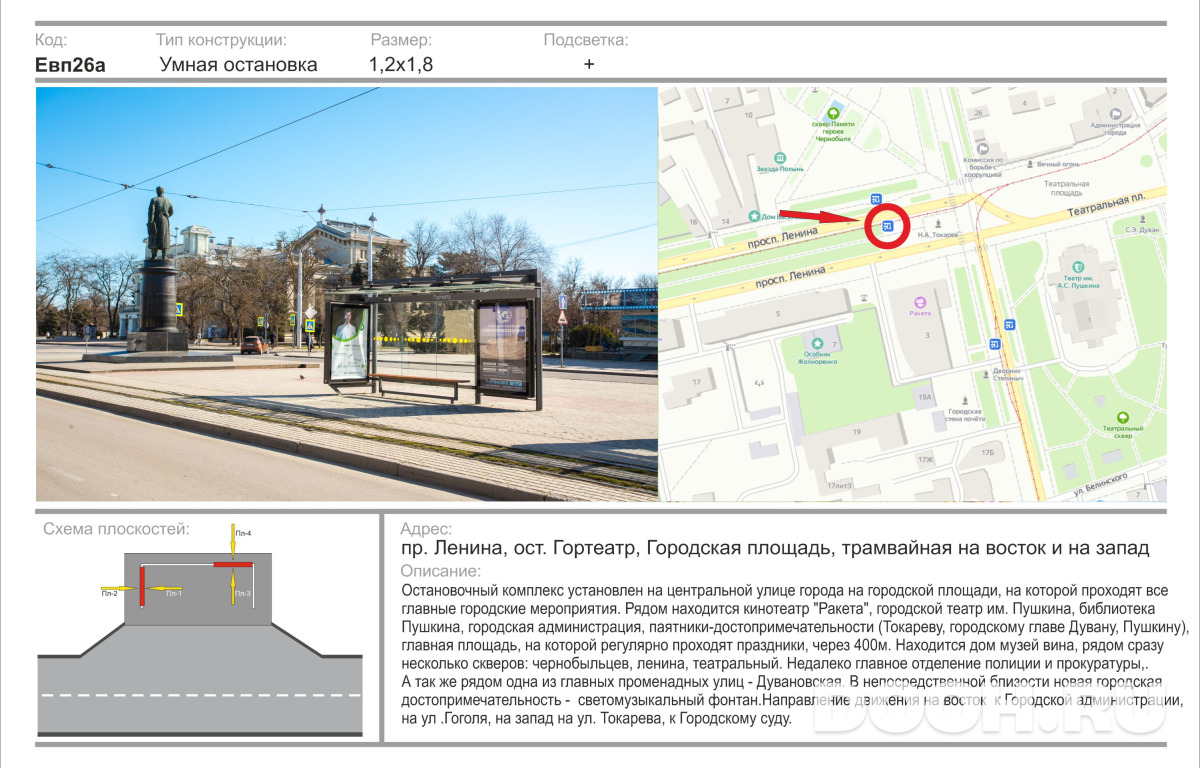The image size is (1200, 768).
Task: Click the Описание: label
Action: pyautogui.click(x=440, y=571)
